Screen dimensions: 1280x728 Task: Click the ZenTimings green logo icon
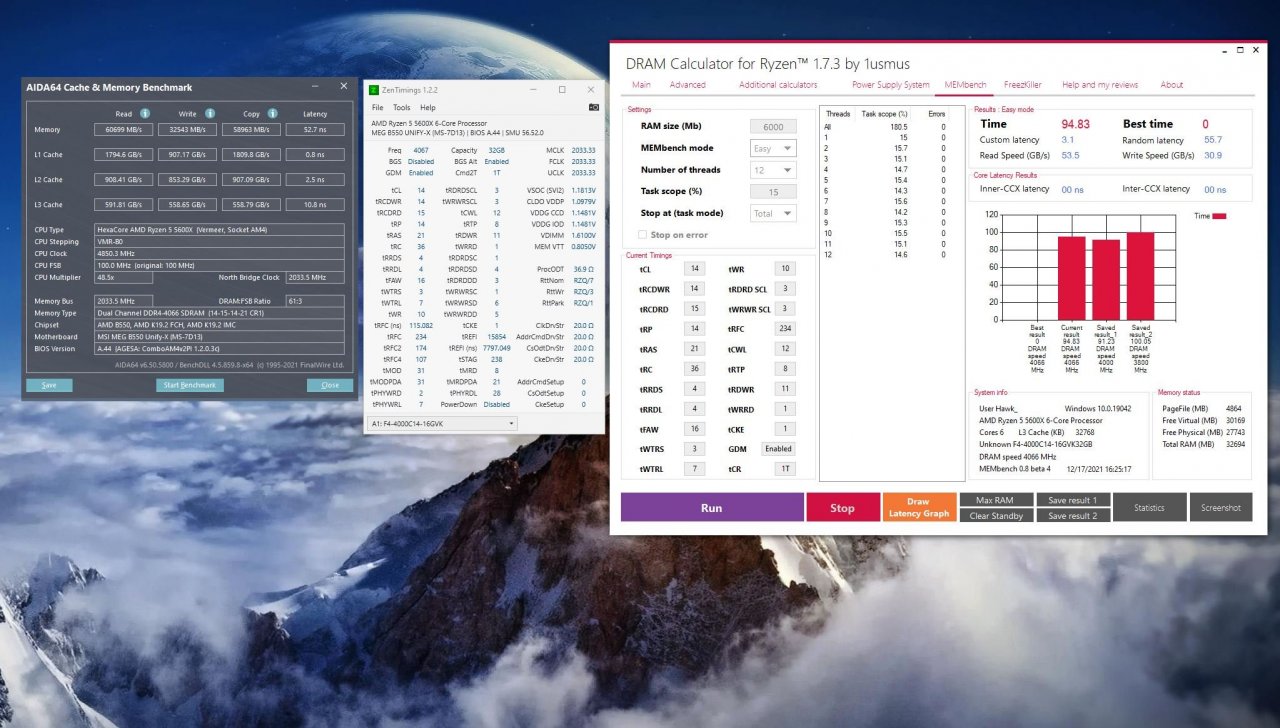click(x=374, y=90)
